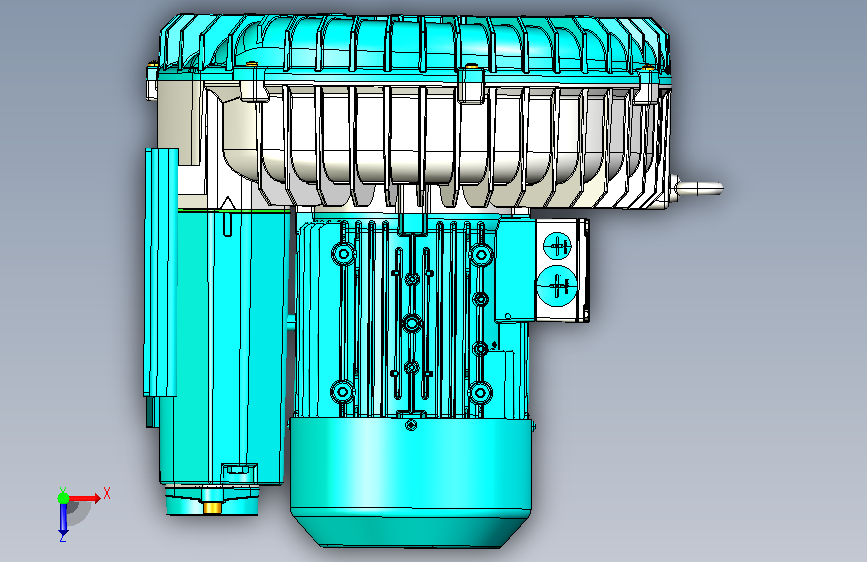Select the narrow vertical plate on the far left
The height and width of the screenshot is (562, 867).
(x=161, y=272)
